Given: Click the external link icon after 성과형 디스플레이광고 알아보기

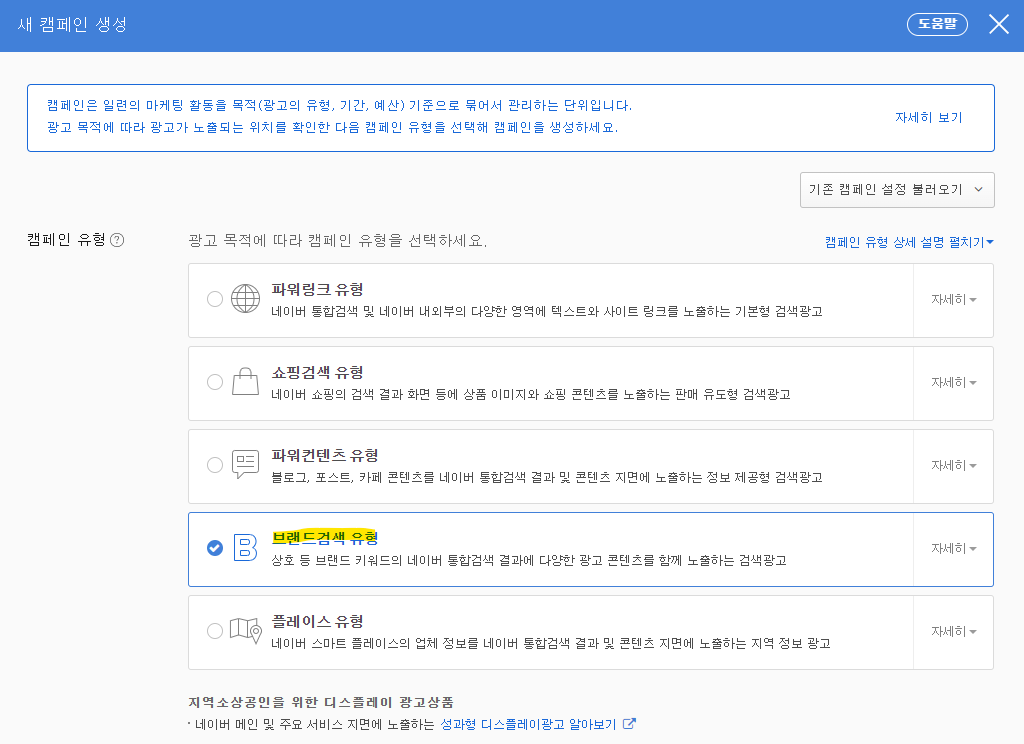Looking at the screenshot, I should [629, 724].
